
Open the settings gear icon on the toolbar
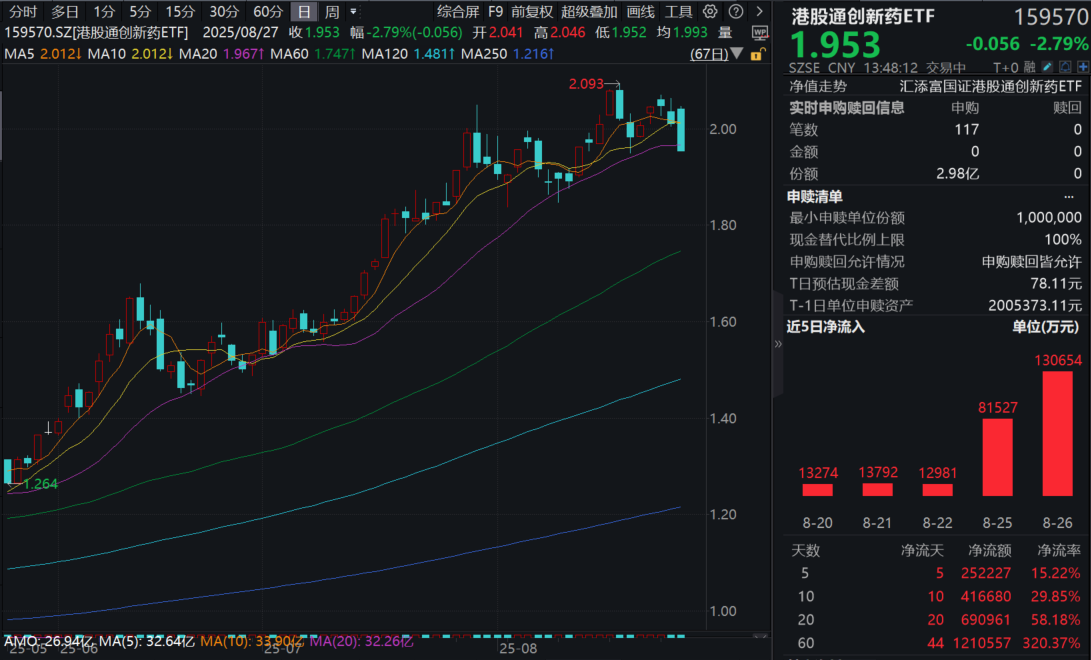click(710, 11)
